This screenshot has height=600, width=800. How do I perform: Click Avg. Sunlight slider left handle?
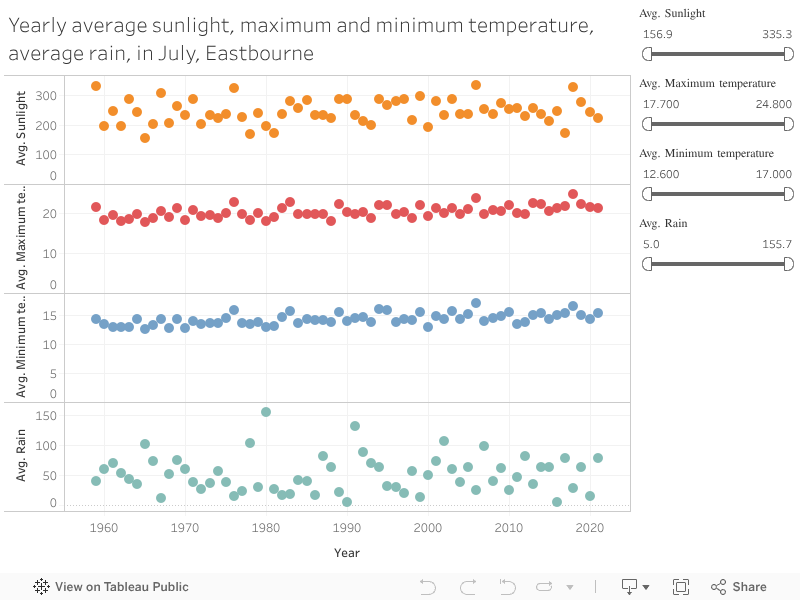click(647, 54)
